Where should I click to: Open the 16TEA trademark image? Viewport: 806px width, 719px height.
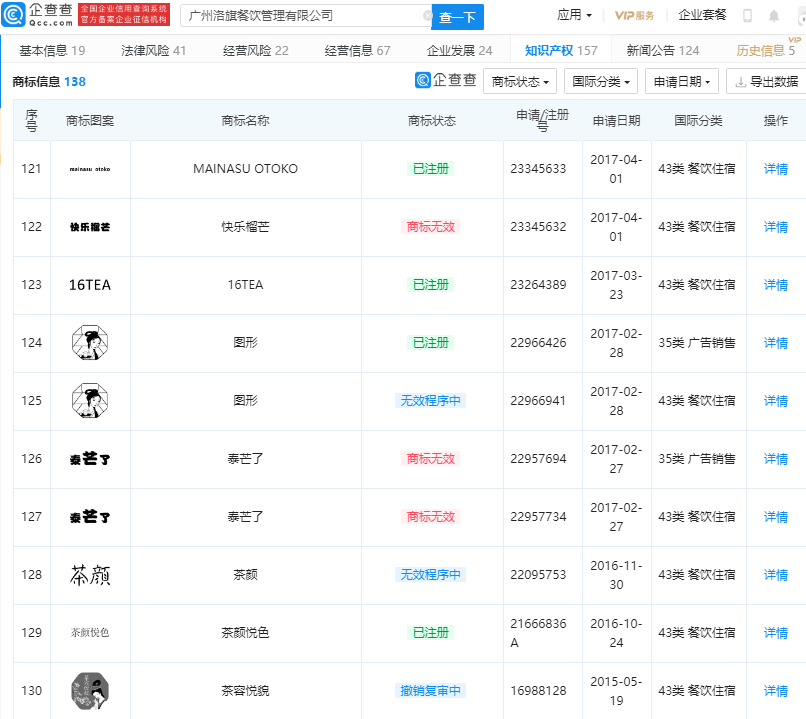click(90, 285)
